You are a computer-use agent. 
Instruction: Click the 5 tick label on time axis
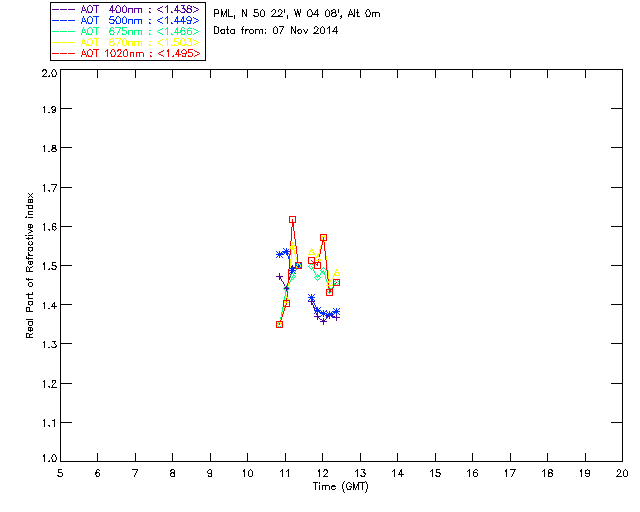pyautogui.click(x=60, y=473)
